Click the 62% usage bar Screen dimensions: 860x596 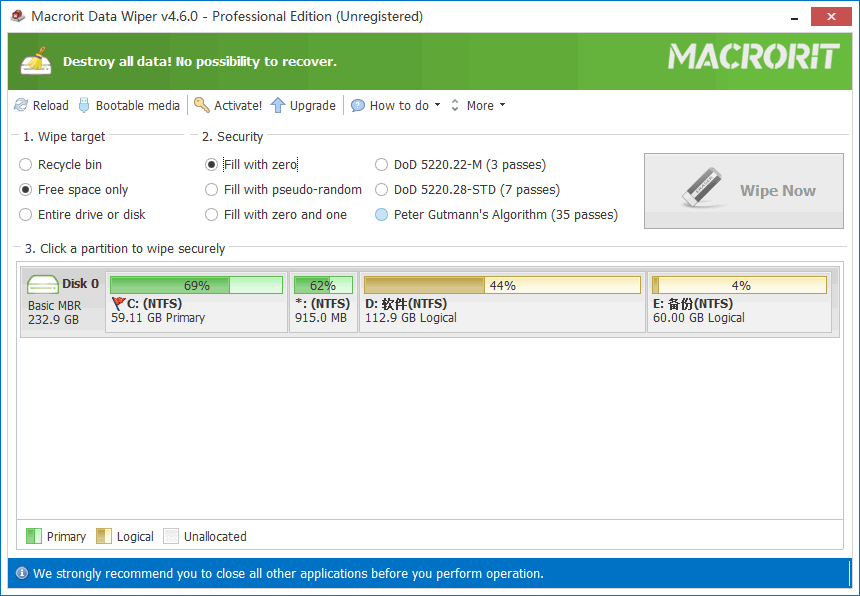click(x=323, y=285)
